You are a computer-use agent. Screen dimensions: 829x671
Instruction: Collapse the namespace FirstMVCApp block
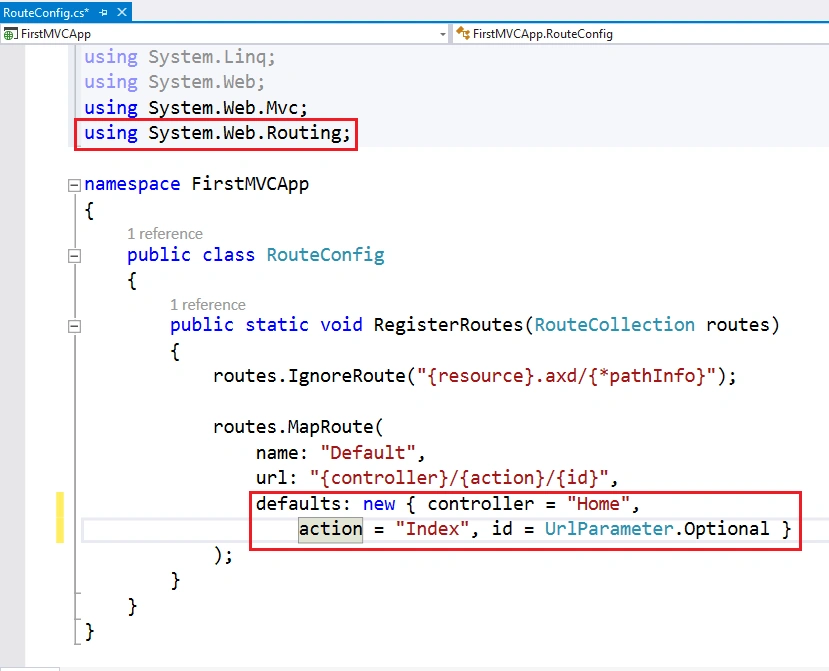click(74, 185)
